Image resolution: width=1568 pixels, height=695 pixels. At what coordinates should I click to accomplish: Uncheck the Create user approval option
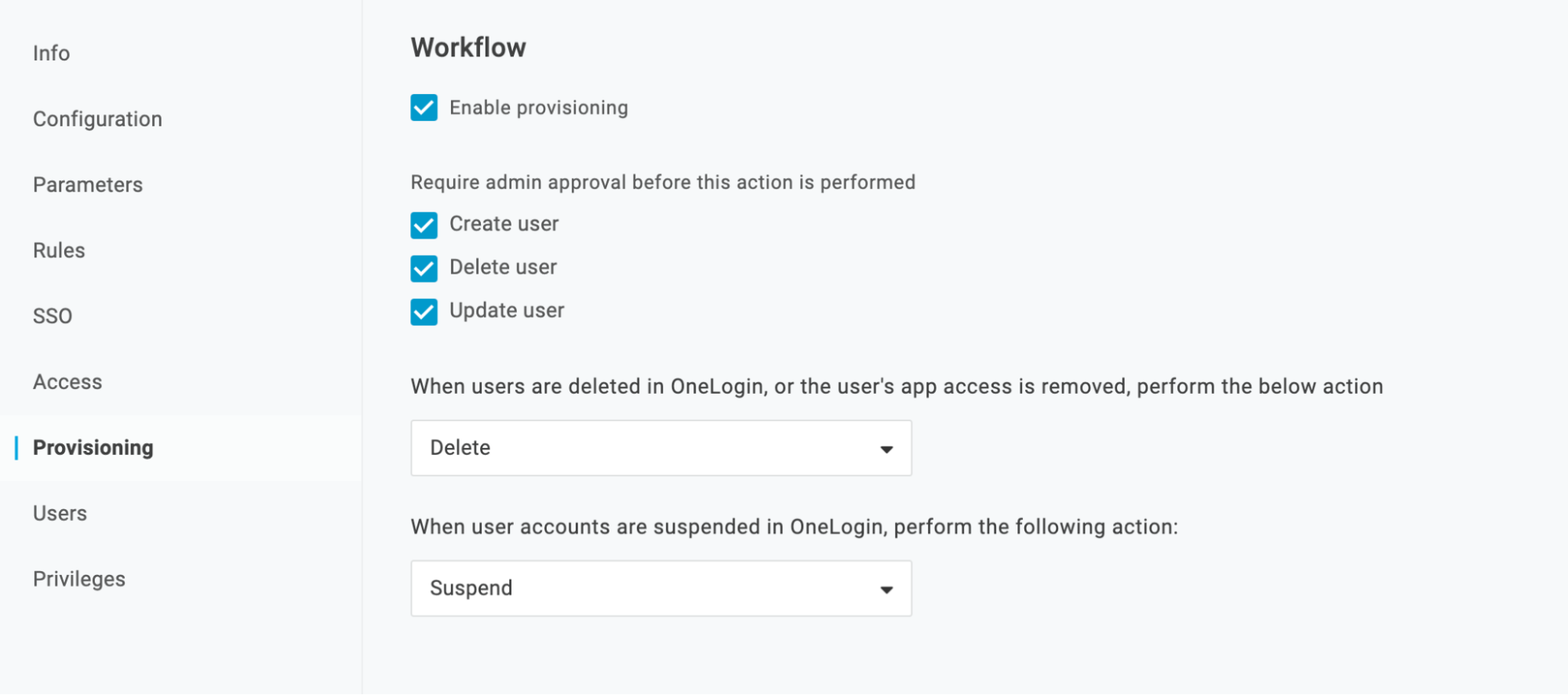click(x=424, y=225)
